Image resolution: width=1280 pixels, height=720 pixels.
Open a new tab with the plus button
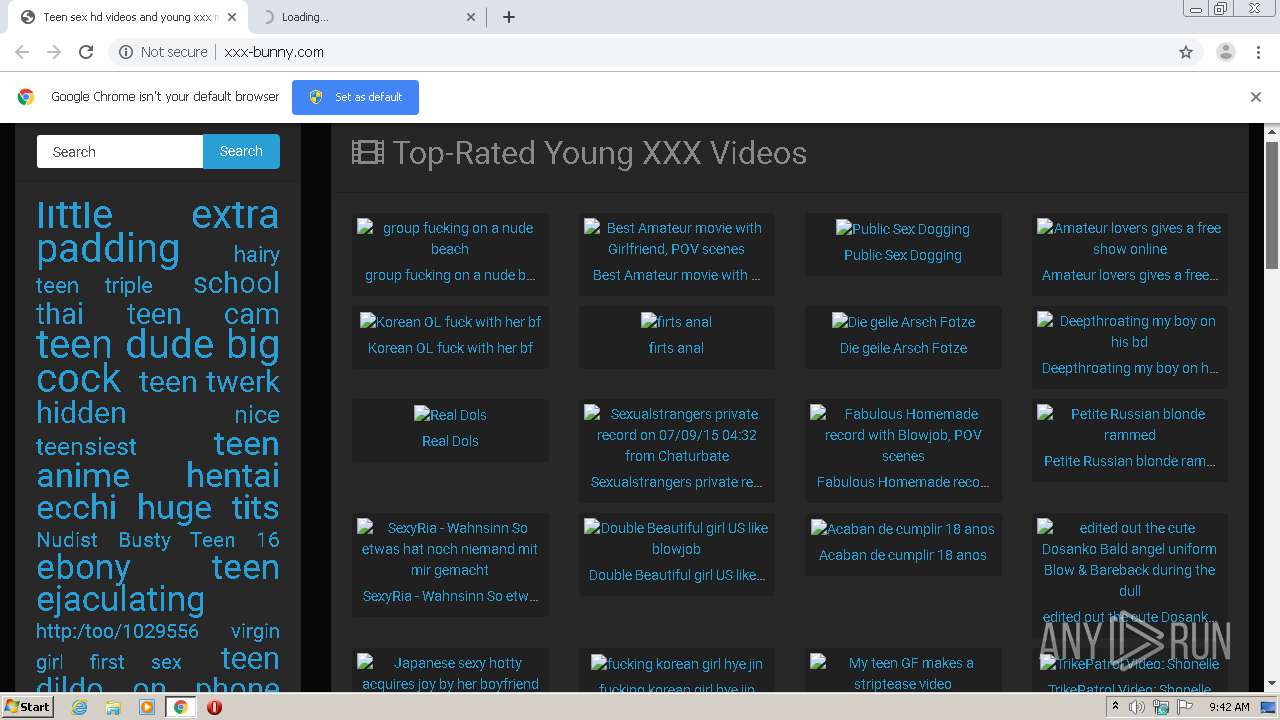[x=509, y=17]
